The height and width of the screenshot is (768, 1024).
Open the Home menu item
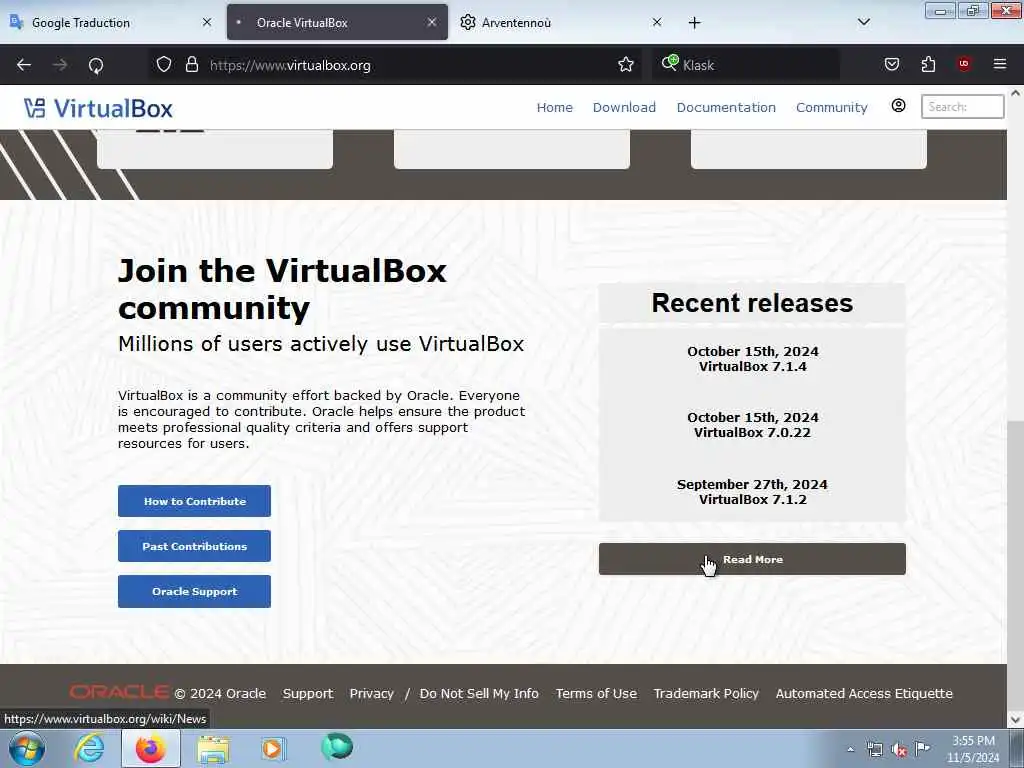(554, 107)
